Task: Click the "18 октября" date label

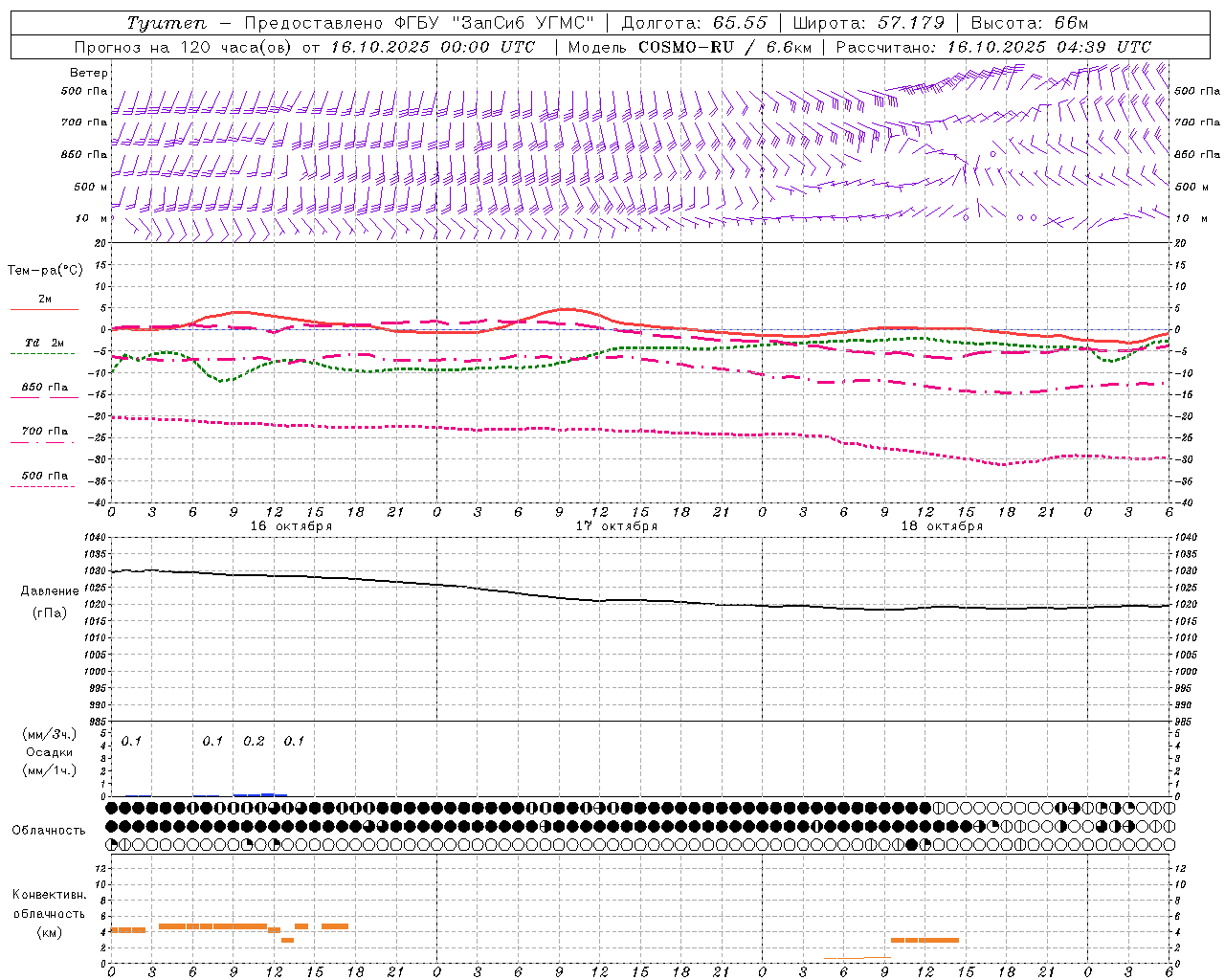Action: pos(942,526)
